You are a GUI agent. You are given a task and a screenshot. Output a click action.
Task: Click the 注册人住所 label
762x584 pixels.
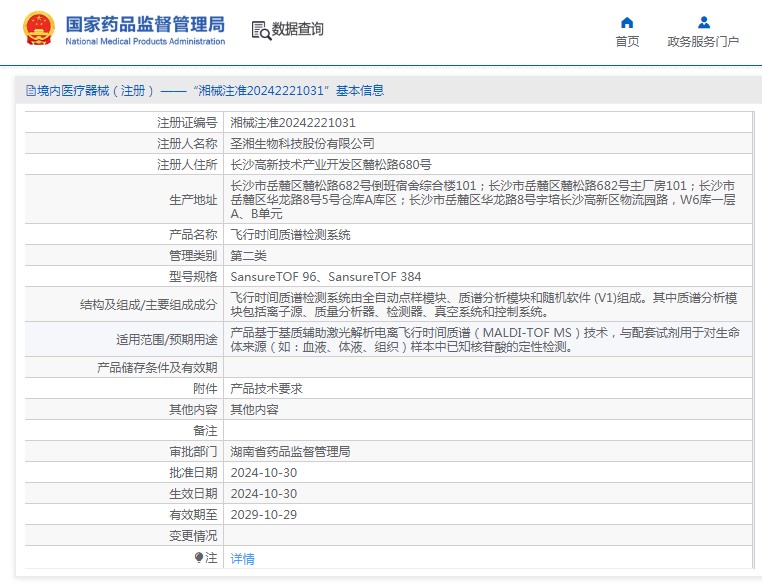point(187,165)
